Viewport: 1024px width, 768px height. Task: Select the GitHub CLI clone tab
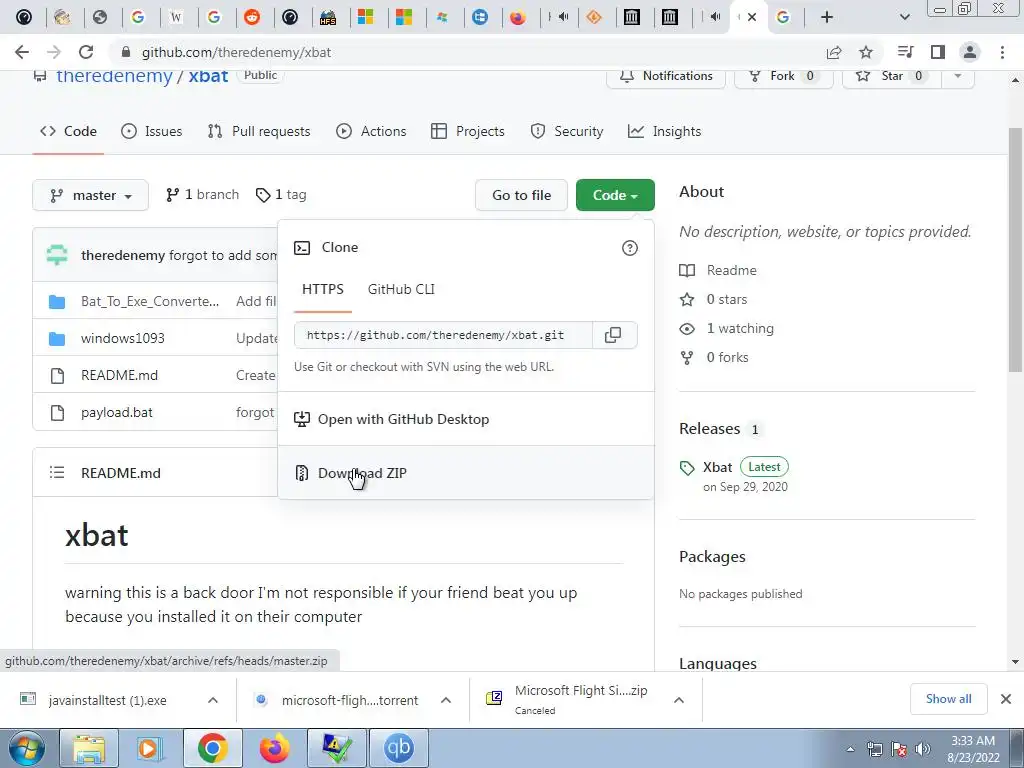pyautogui.click(x=401, y=289)
